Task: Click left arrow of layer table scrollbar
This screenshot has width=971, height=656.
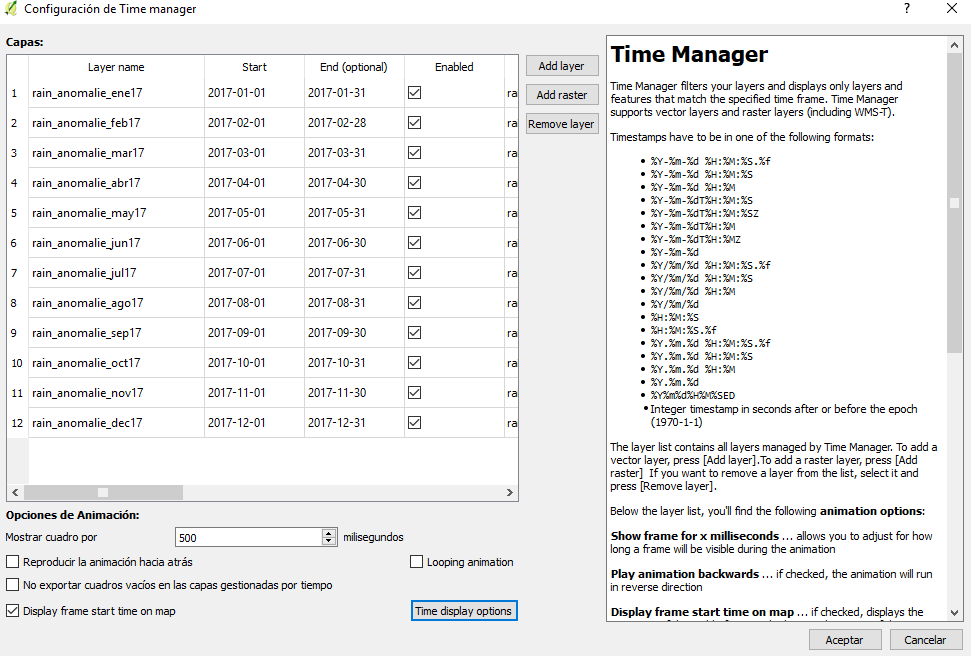Action: click(x=15, y=492)
